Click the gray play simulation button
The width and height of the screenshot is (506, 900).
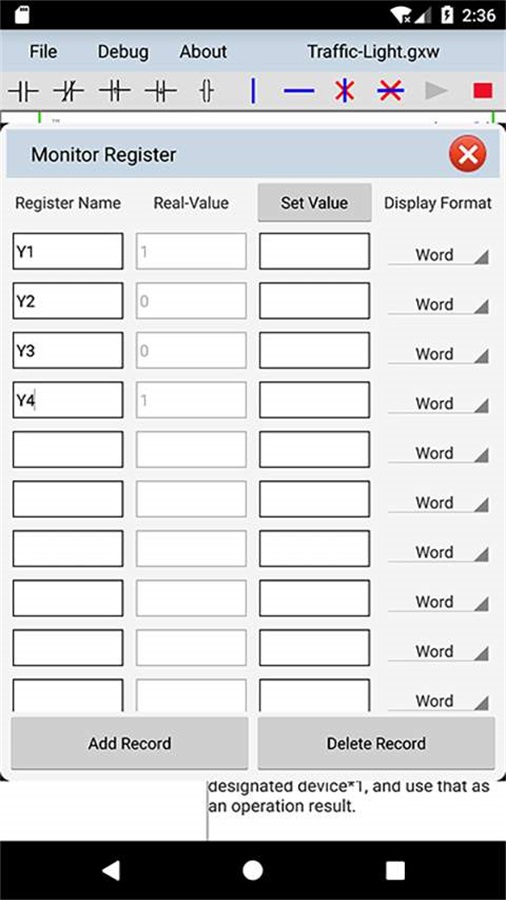[437, 91]
